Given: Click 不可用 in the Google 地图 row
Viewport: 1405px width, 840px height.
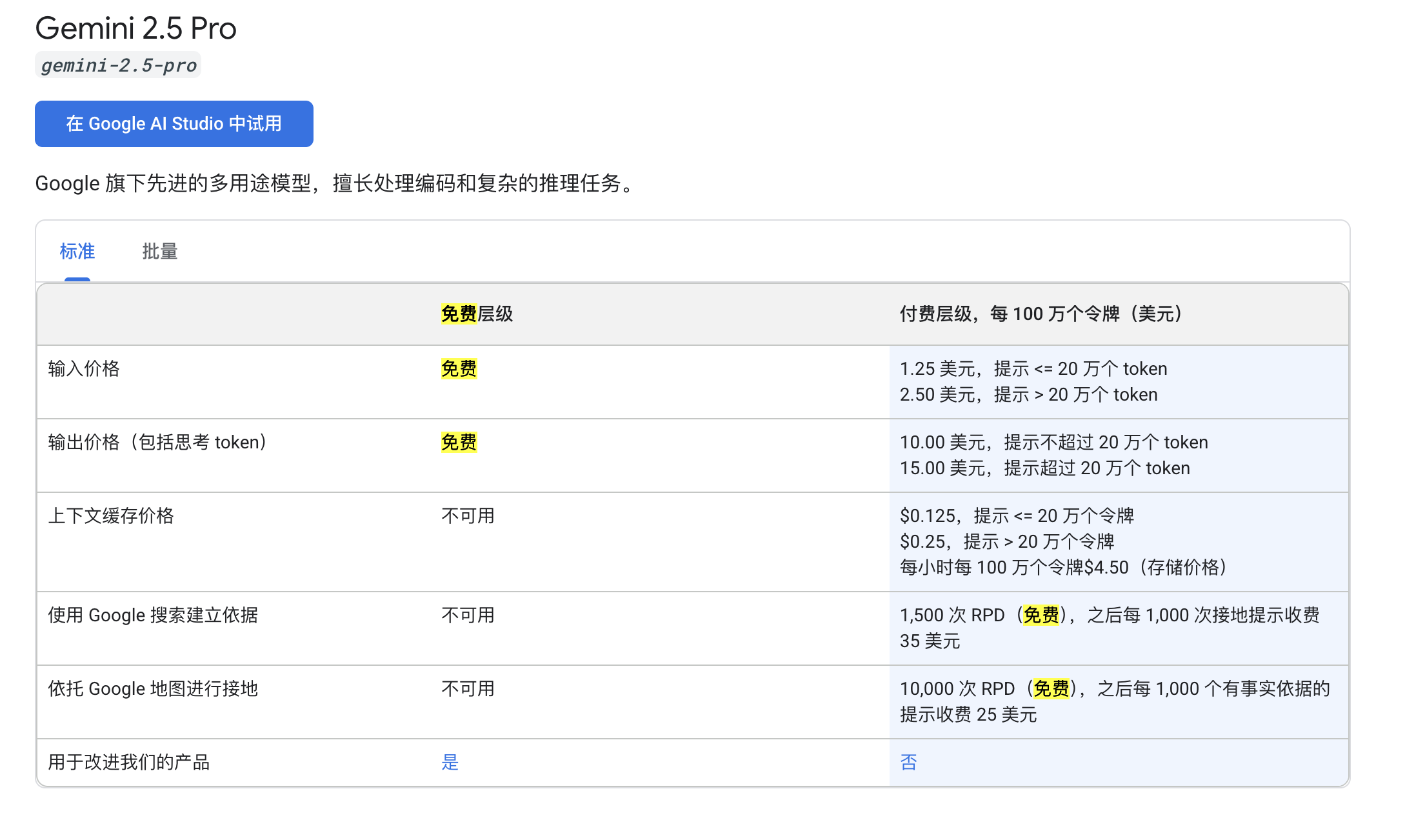Looking at the screenshot, I should click(x=468, y=689).
